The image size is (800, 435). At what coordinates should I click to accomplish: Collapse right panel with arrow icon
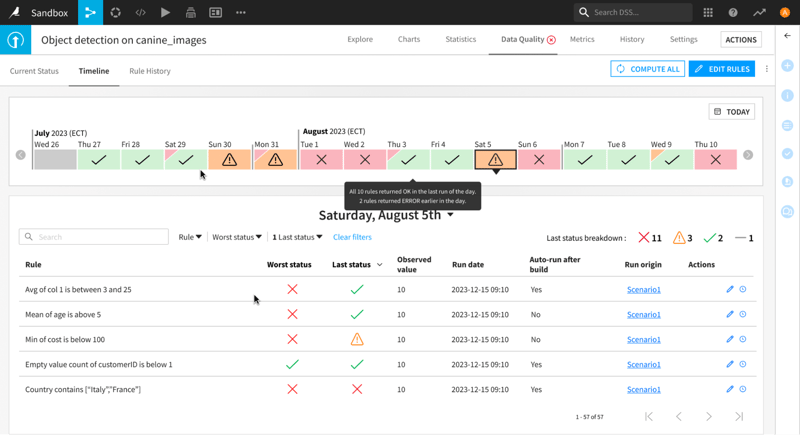pos(787,36)
